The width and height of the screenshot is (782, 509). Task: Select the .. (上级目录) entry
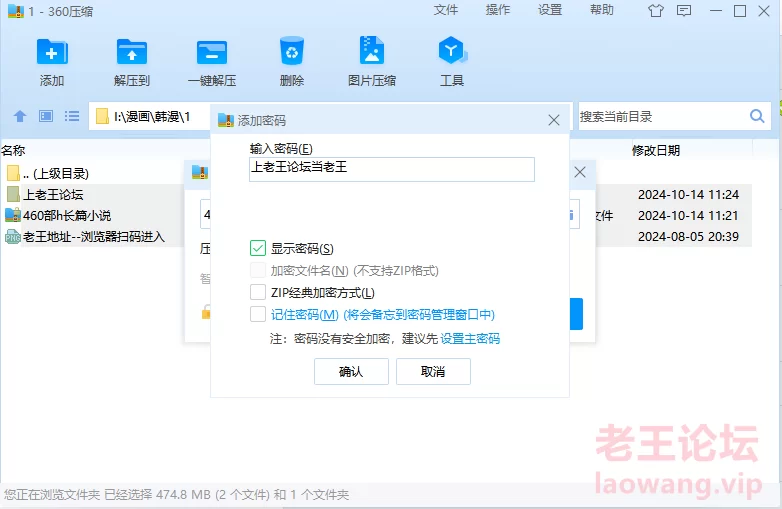(56, 173)
